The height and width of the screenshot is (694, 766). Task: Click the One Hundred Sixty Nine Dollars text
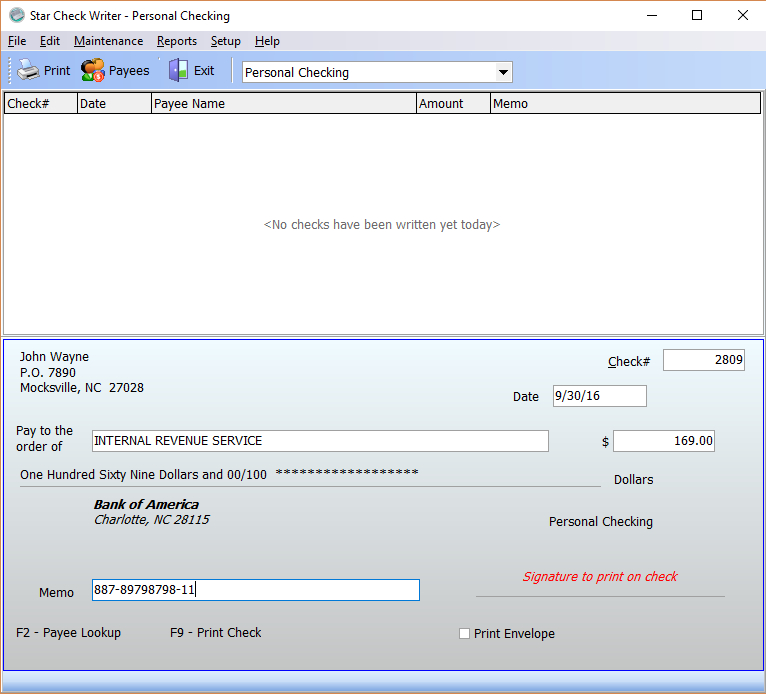pos(143,475)
